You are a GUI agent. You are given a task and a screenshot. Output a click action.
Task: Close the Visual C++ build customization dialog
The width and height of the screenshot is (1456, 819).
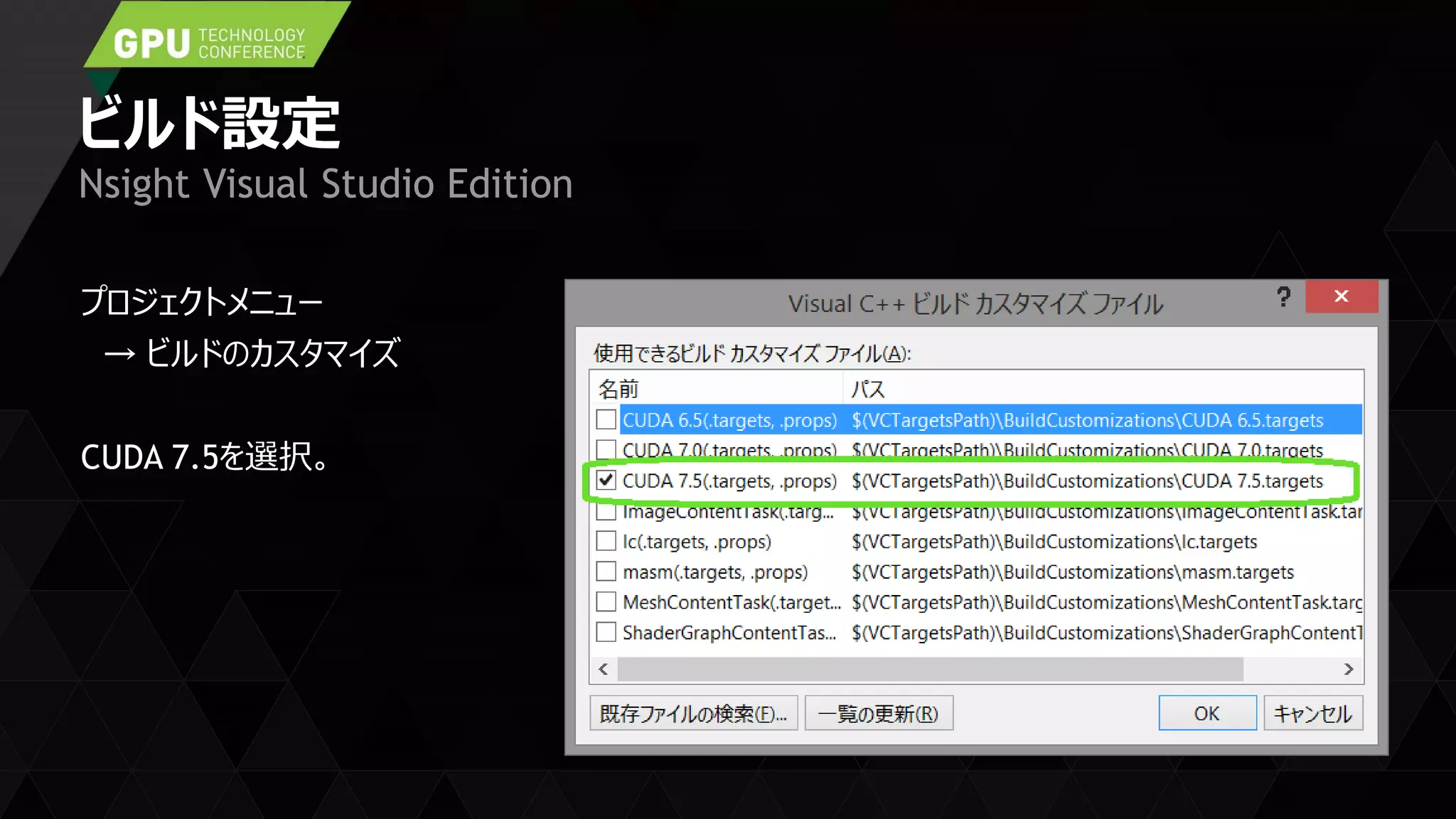[1342, 296]
